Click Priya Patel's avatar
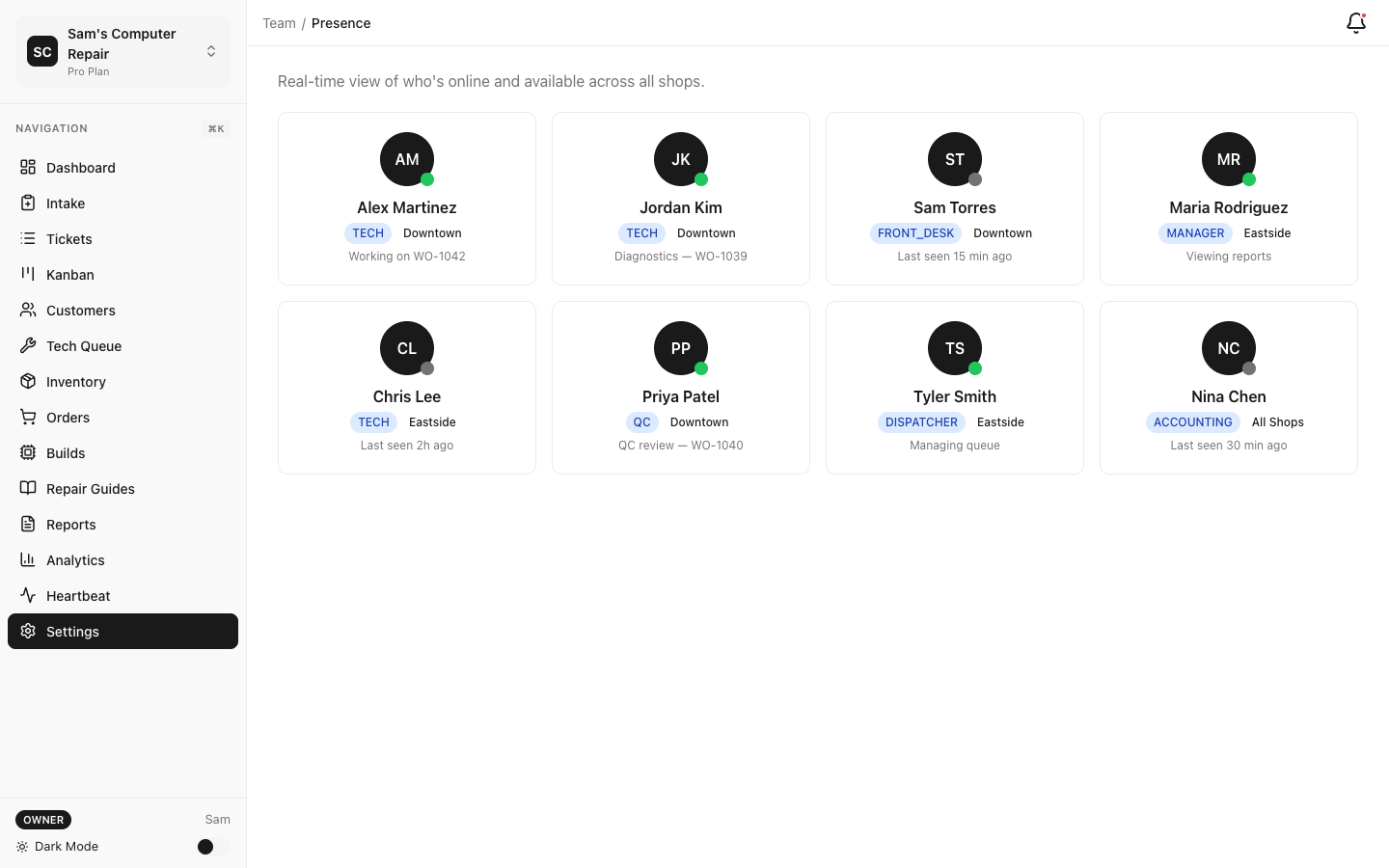This screenshot has width=1389, height=868. click(x=681, y=348)
